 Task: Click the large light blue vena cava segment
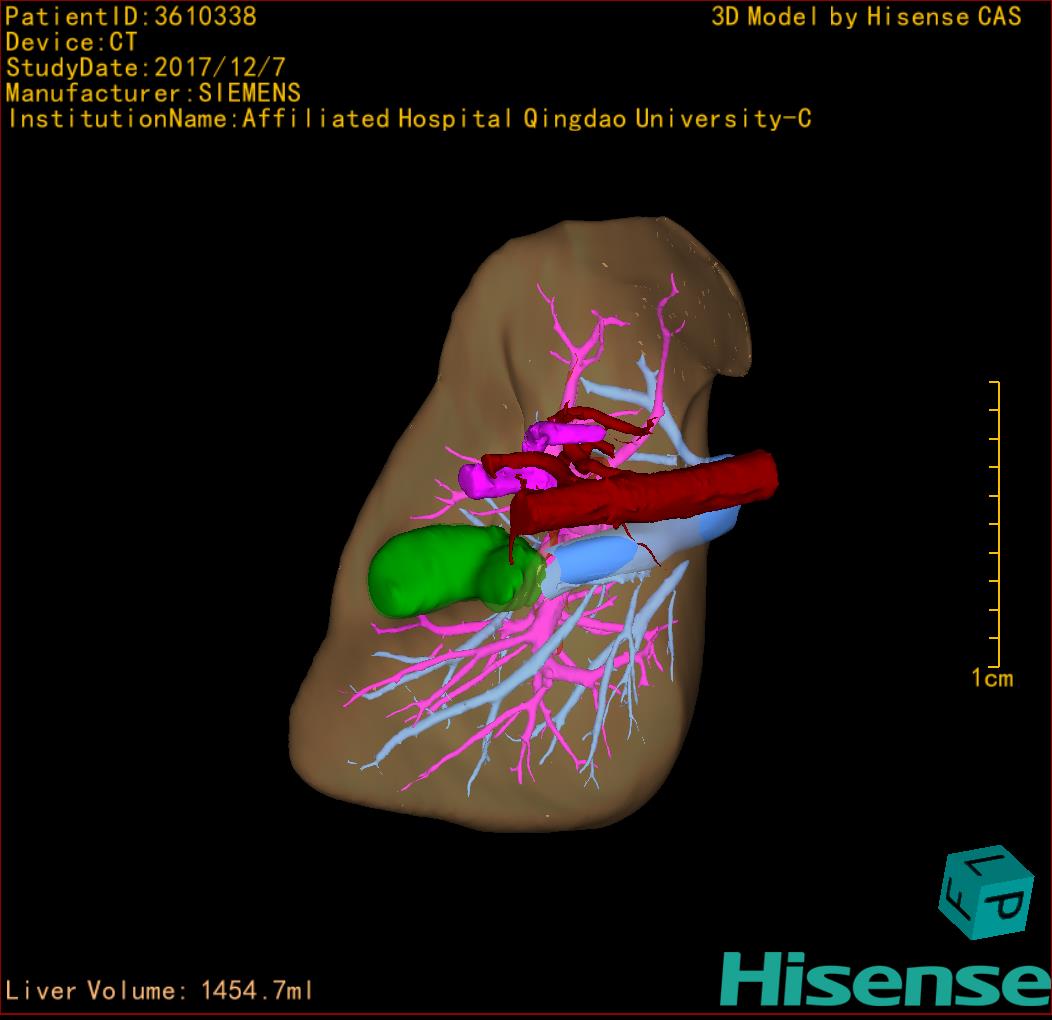click(600, 560)
